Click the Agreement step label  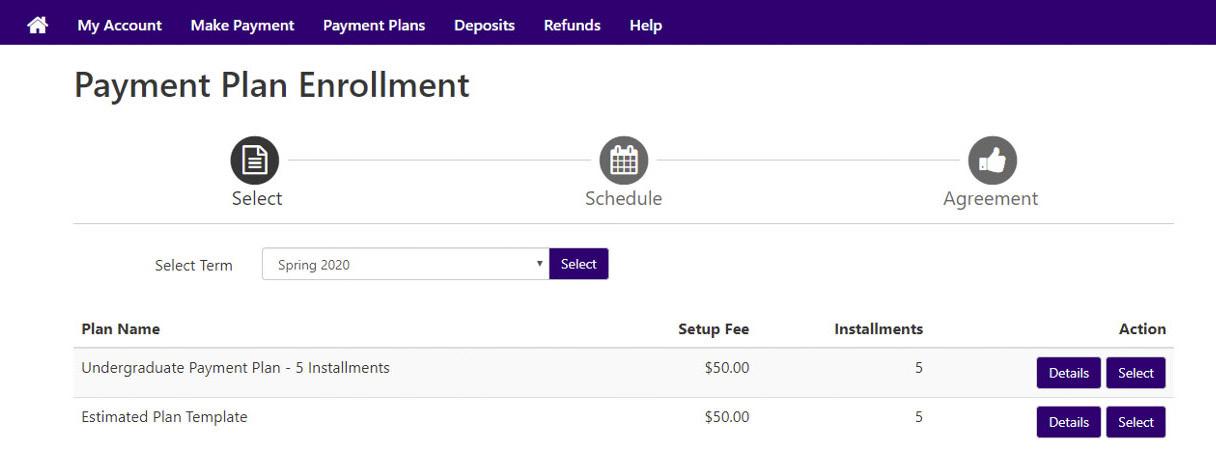991,198
